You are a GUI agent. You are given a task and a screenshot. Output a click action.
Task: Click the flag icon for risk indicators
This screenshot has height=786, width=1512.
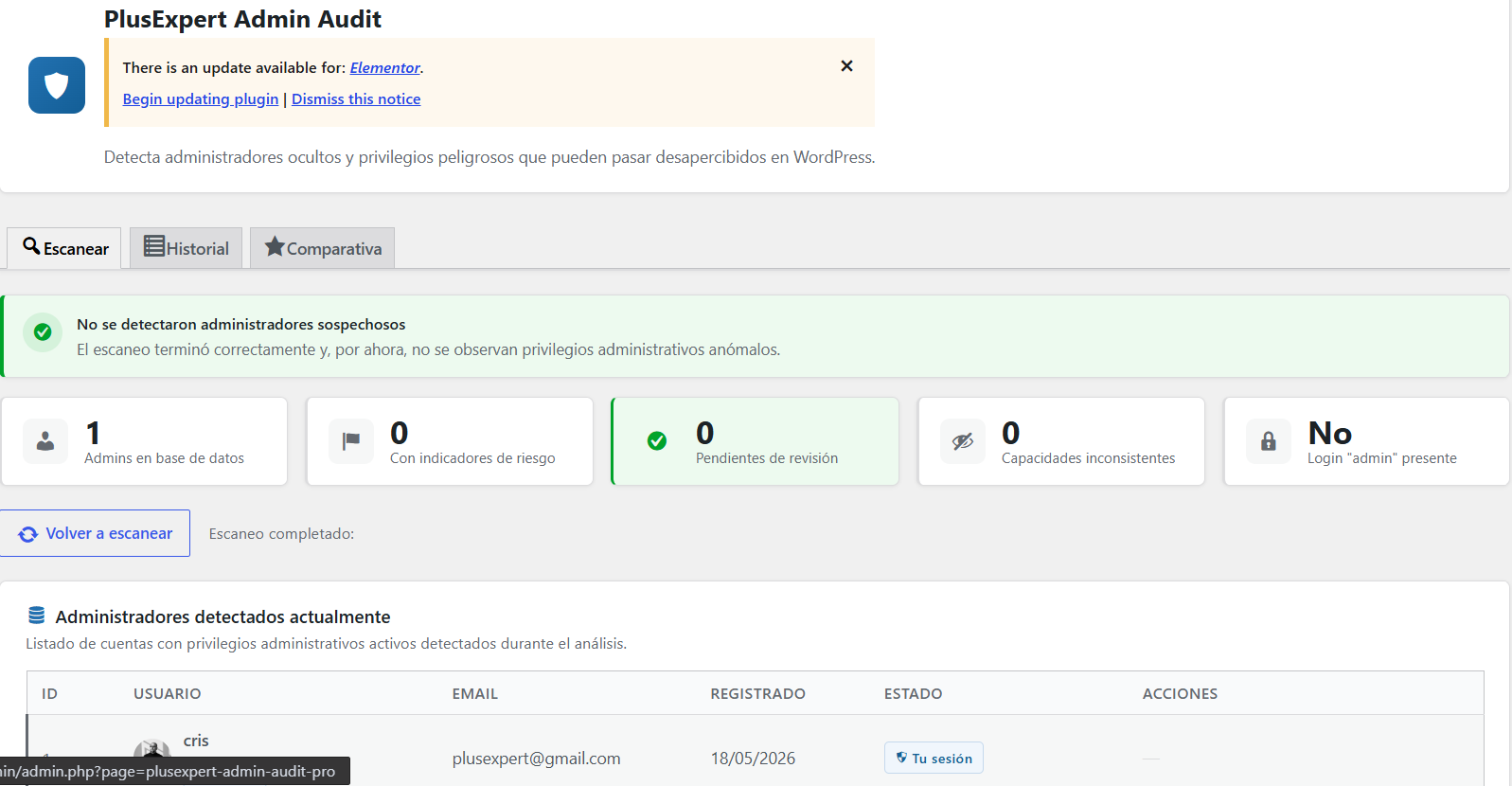pyautogui.click(x=351, y=441)
